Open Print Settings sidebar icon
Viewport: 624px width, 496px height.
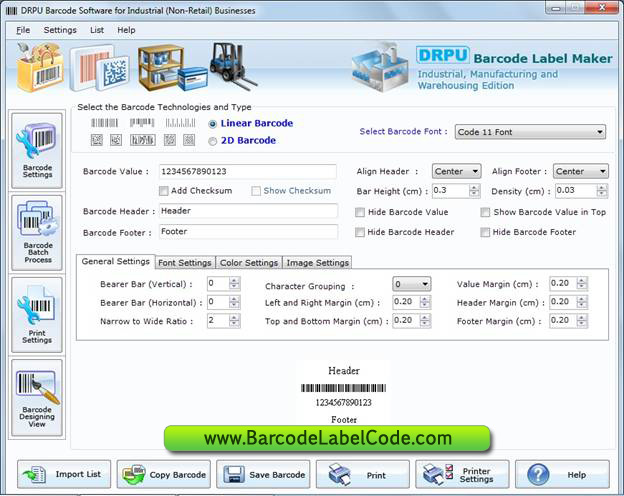(x=37, y=315)
